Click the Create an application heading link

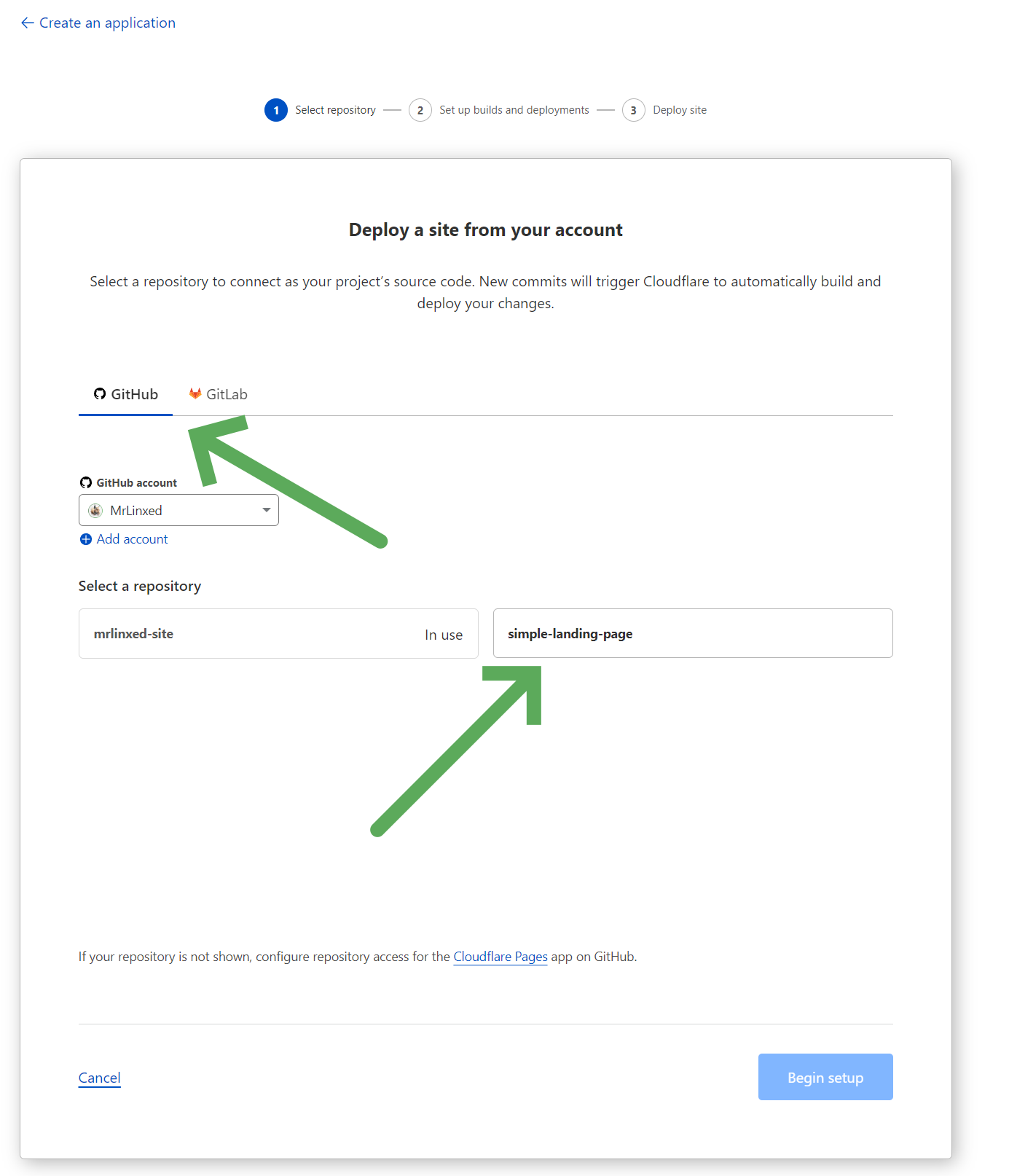click(x=107, y=23)
